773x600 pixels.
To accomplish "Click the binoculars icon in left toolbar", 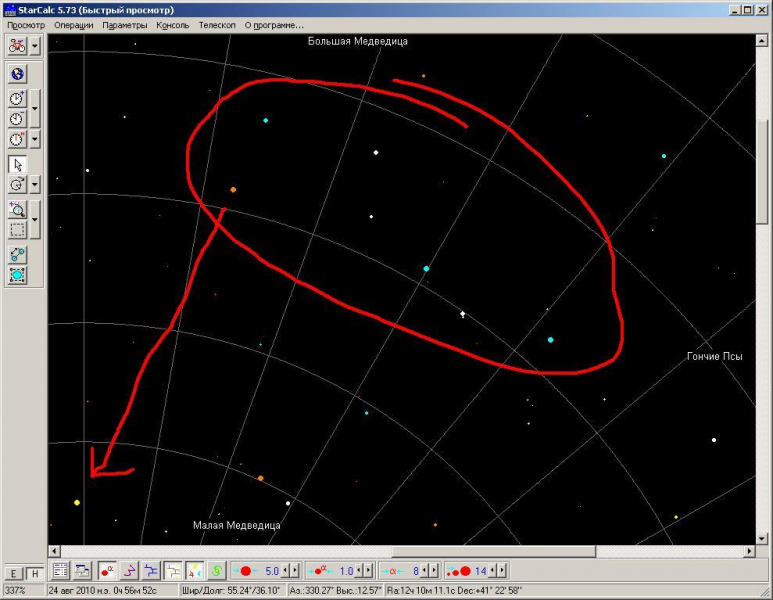I will pos(17,46).
